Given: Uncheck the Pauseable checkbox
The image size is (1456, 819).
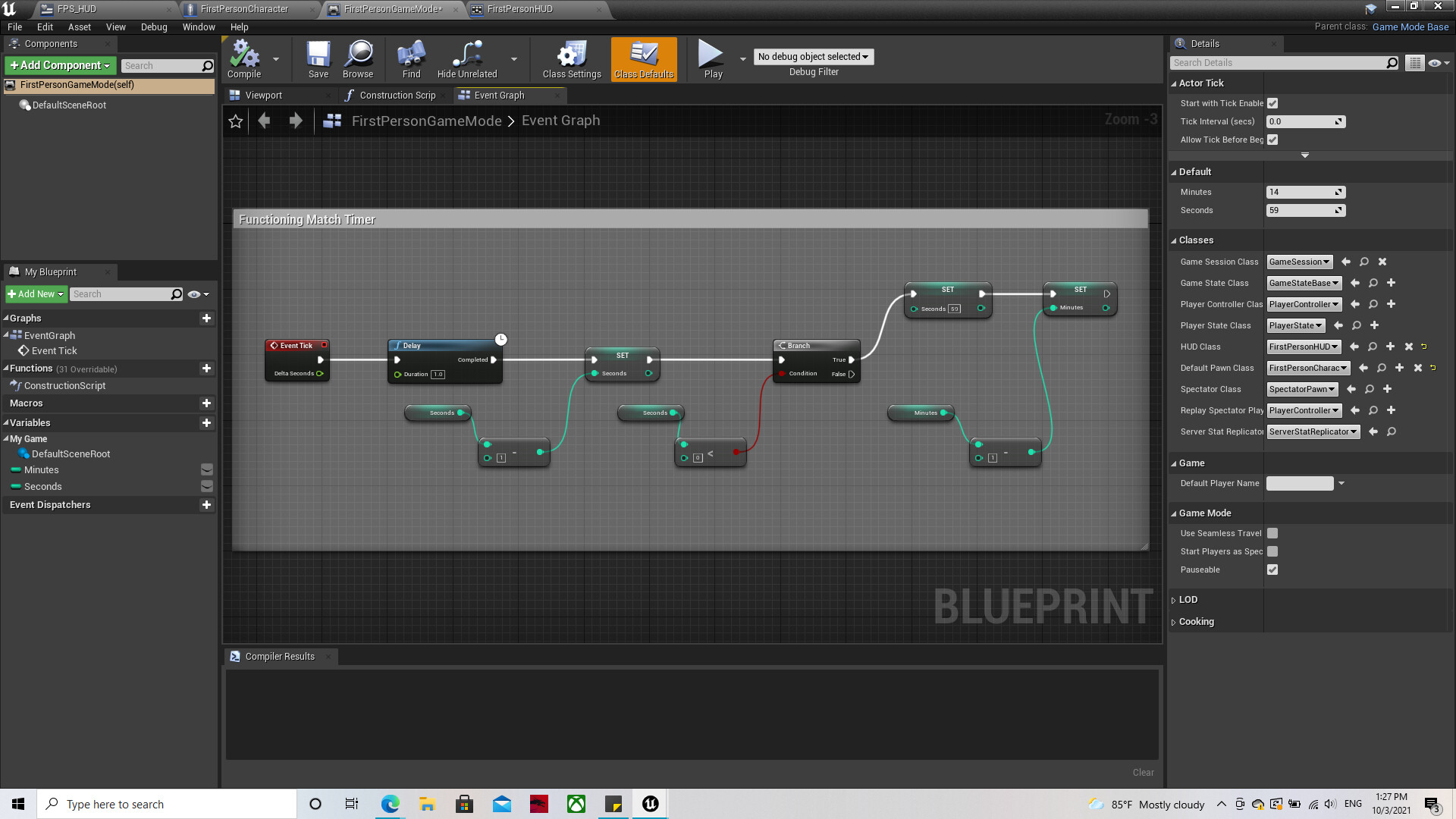Looking at the screenshot, I should [x=1272, y=570].
